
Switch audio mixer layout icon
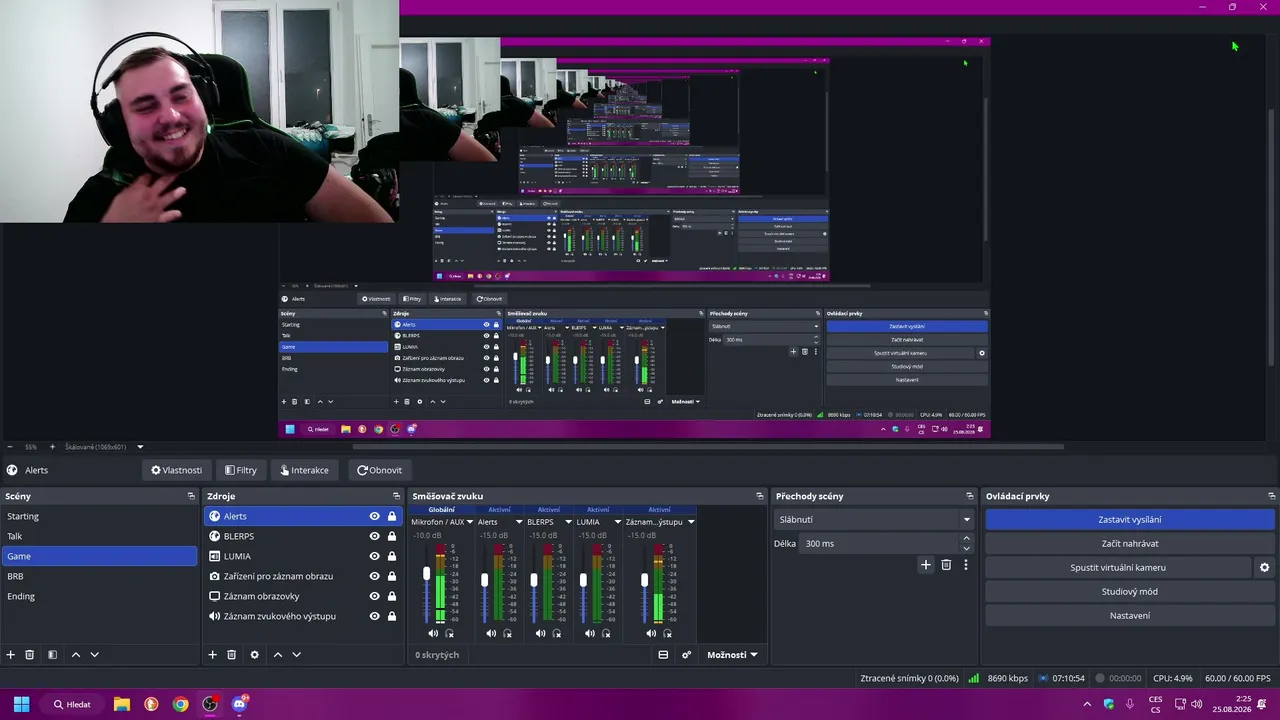663,655
